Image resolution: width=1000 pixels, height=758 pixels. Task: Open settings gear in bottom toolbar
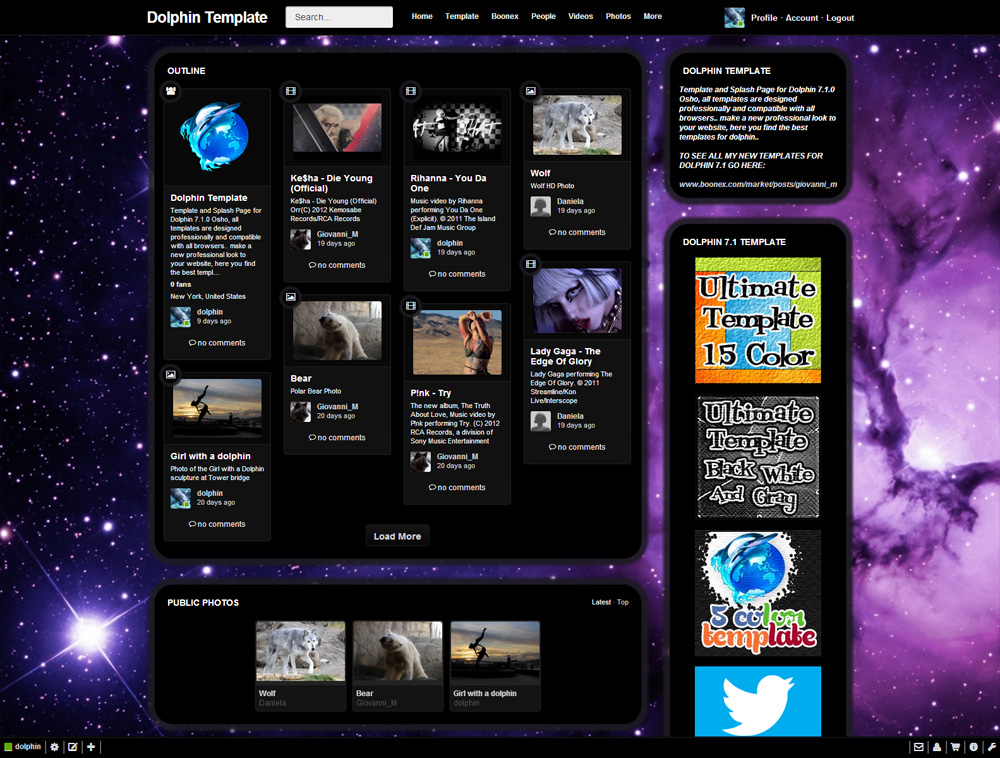pos(54,747)
